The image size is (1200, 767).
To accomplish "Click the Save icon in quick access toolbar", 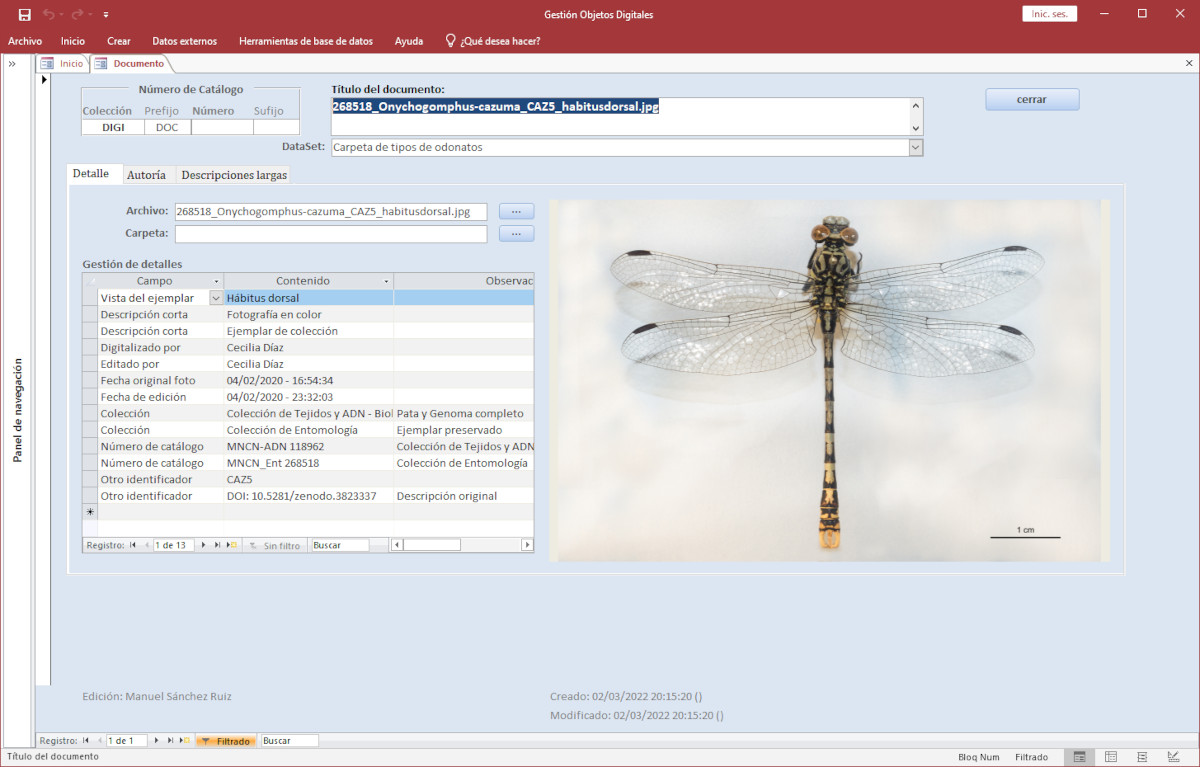I will [x=24, y=14].
